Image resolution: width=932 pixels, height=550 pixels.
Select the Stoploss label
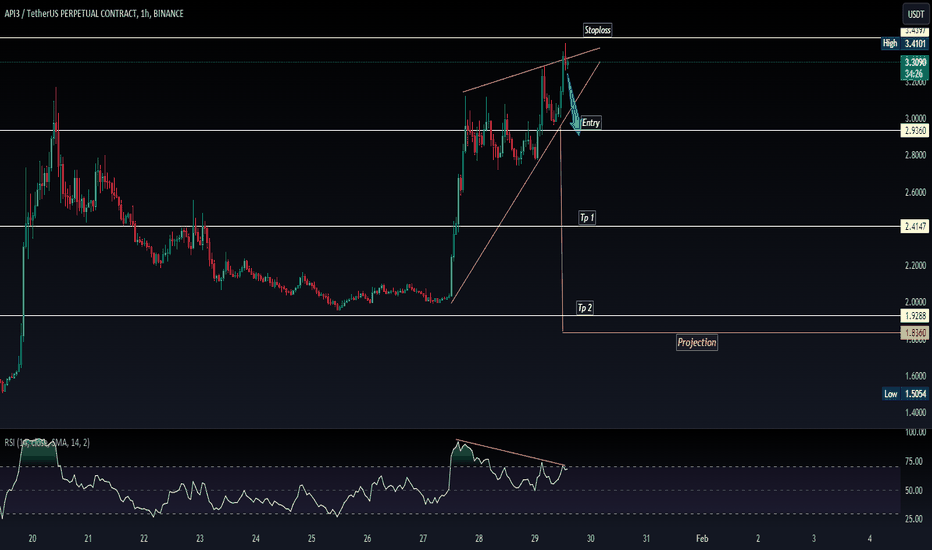pyautogui.click(x=597, y=30)
